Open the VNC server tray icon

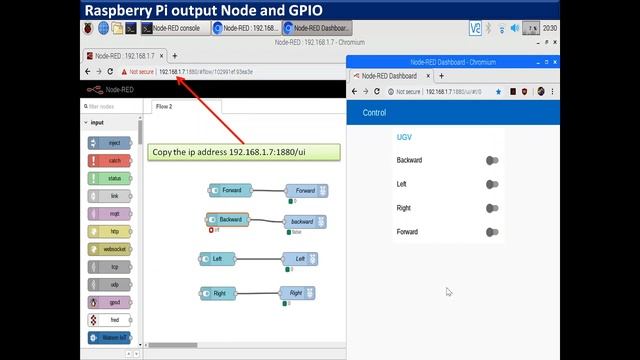[475, 28]
